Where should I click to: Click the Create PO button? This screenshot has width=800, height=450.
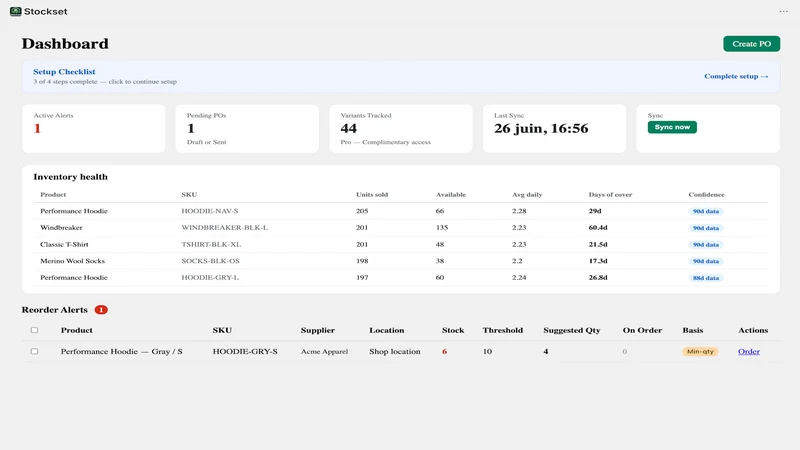[751, 44]
